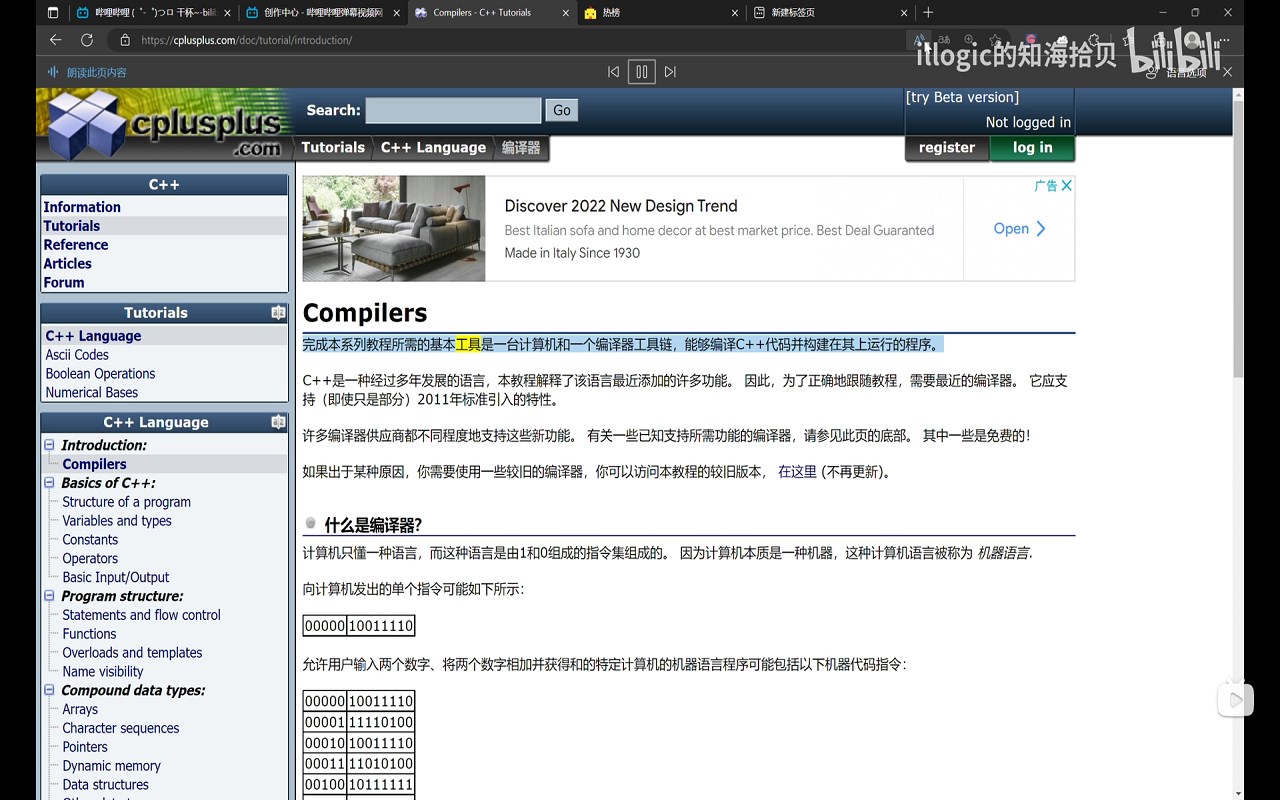Viewport: 1280px width, 800px height.
Task: Click the cplusplus.com logo
Action: click(x=164, y=125)
